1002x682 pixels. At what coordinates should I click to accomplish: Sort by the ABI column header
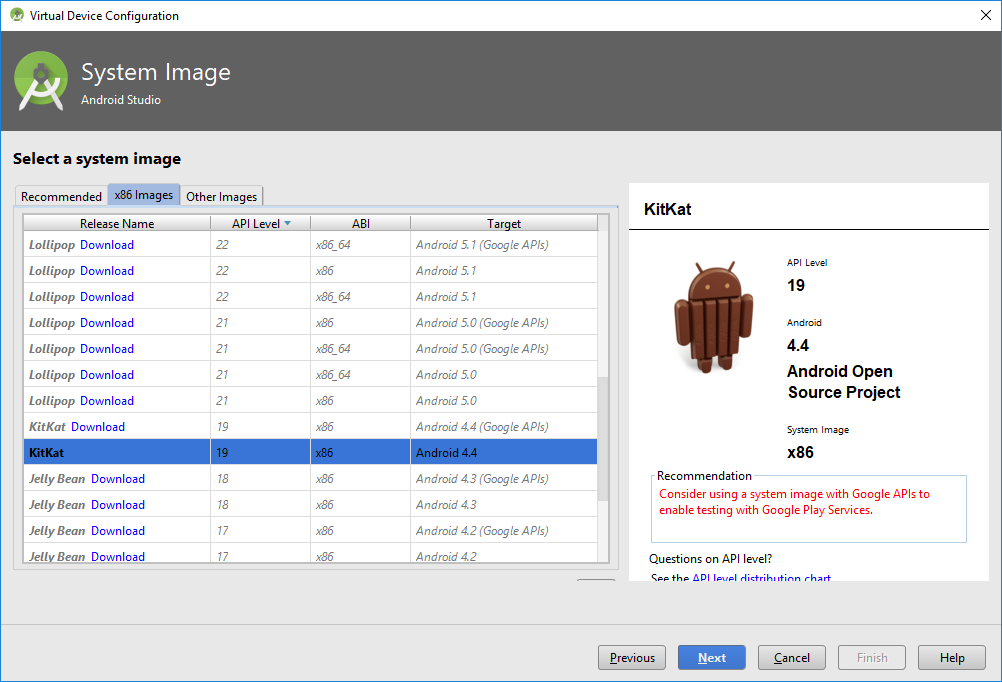point(360,223)
